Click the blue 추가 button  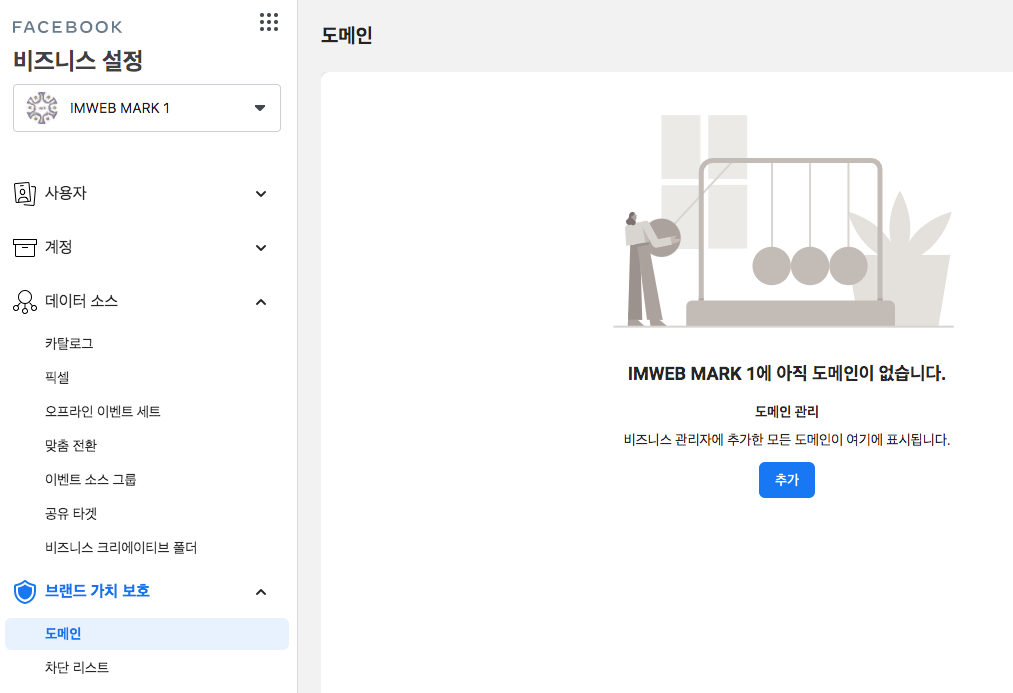786,479
